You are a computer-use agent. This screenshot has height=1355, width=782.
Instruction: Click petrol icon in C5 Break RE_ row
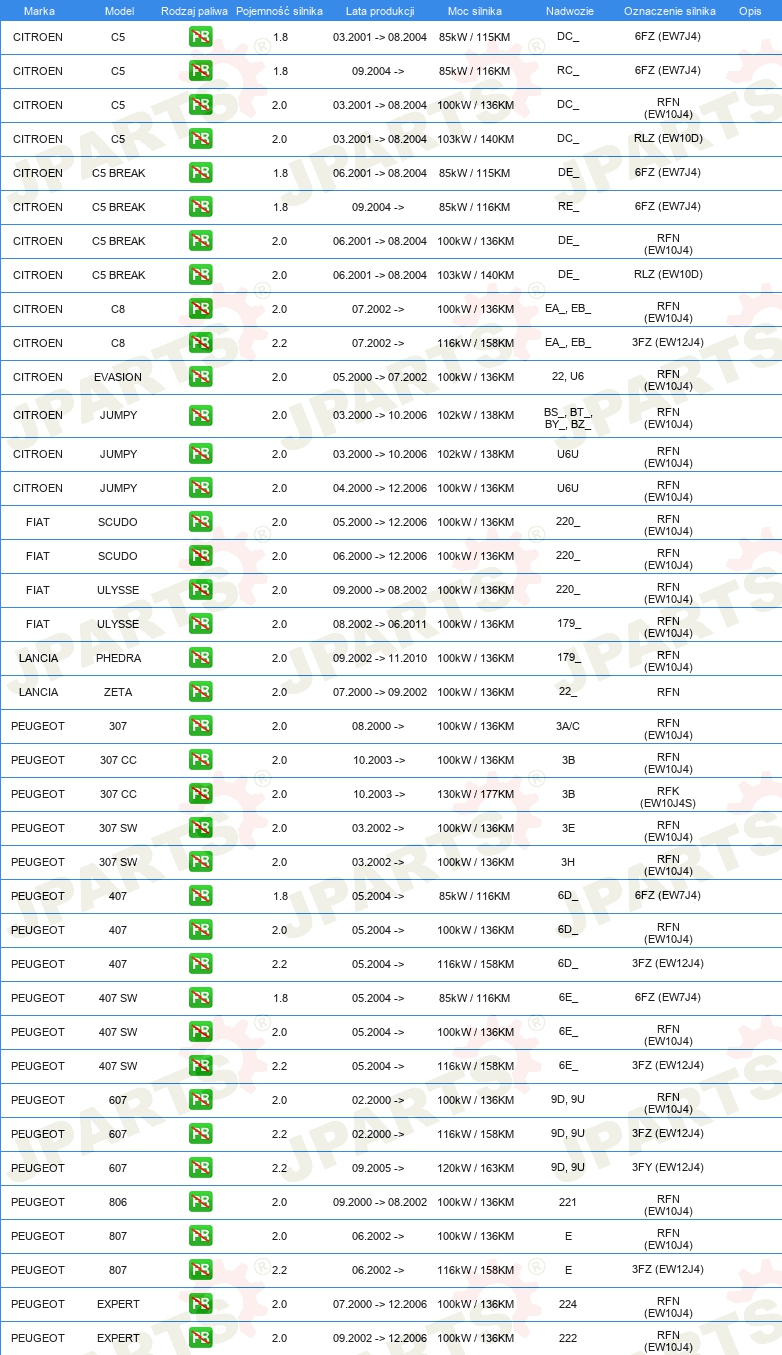(201, 207)
